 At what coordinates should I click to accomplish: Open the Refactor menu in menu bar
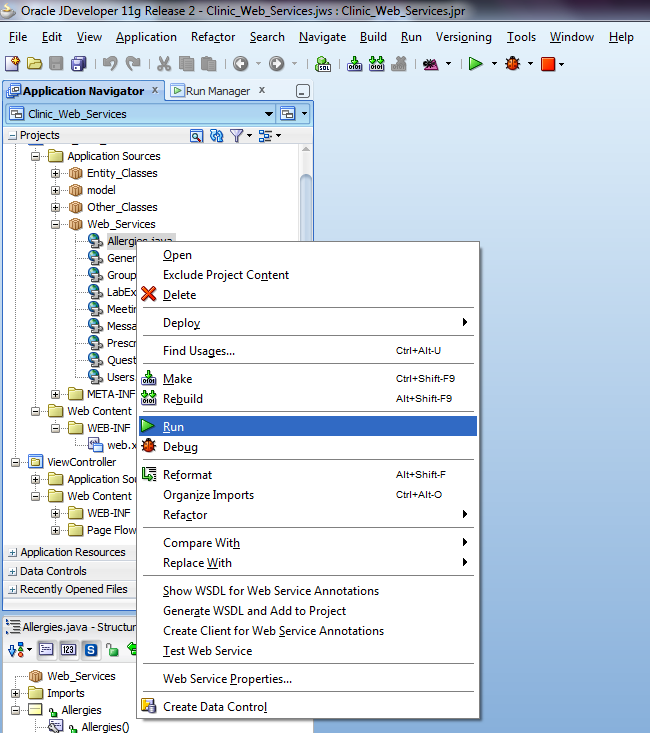pyautogui.click(x=213, y=37)
